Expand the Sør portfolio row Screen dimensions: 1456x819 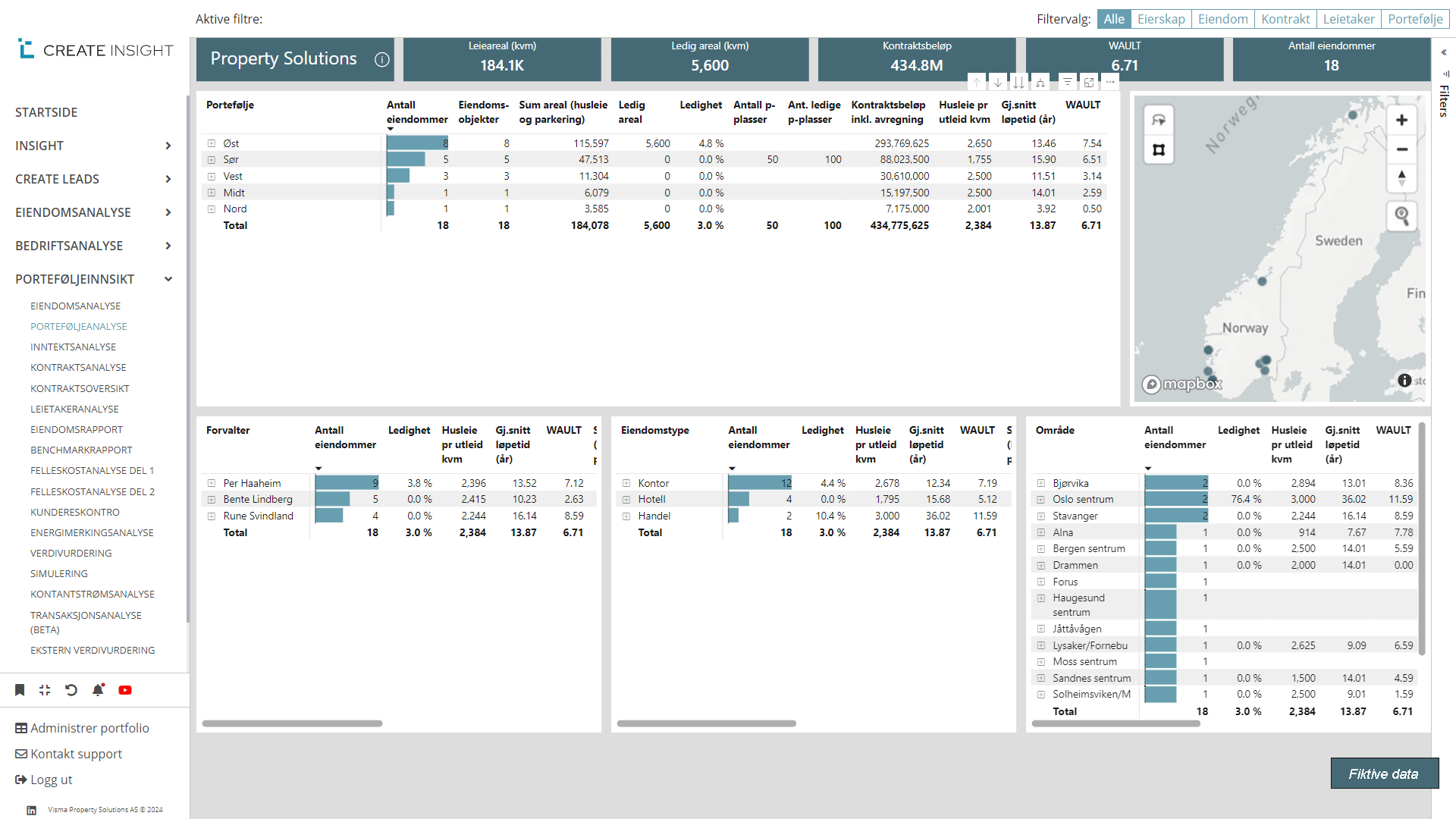212,160
